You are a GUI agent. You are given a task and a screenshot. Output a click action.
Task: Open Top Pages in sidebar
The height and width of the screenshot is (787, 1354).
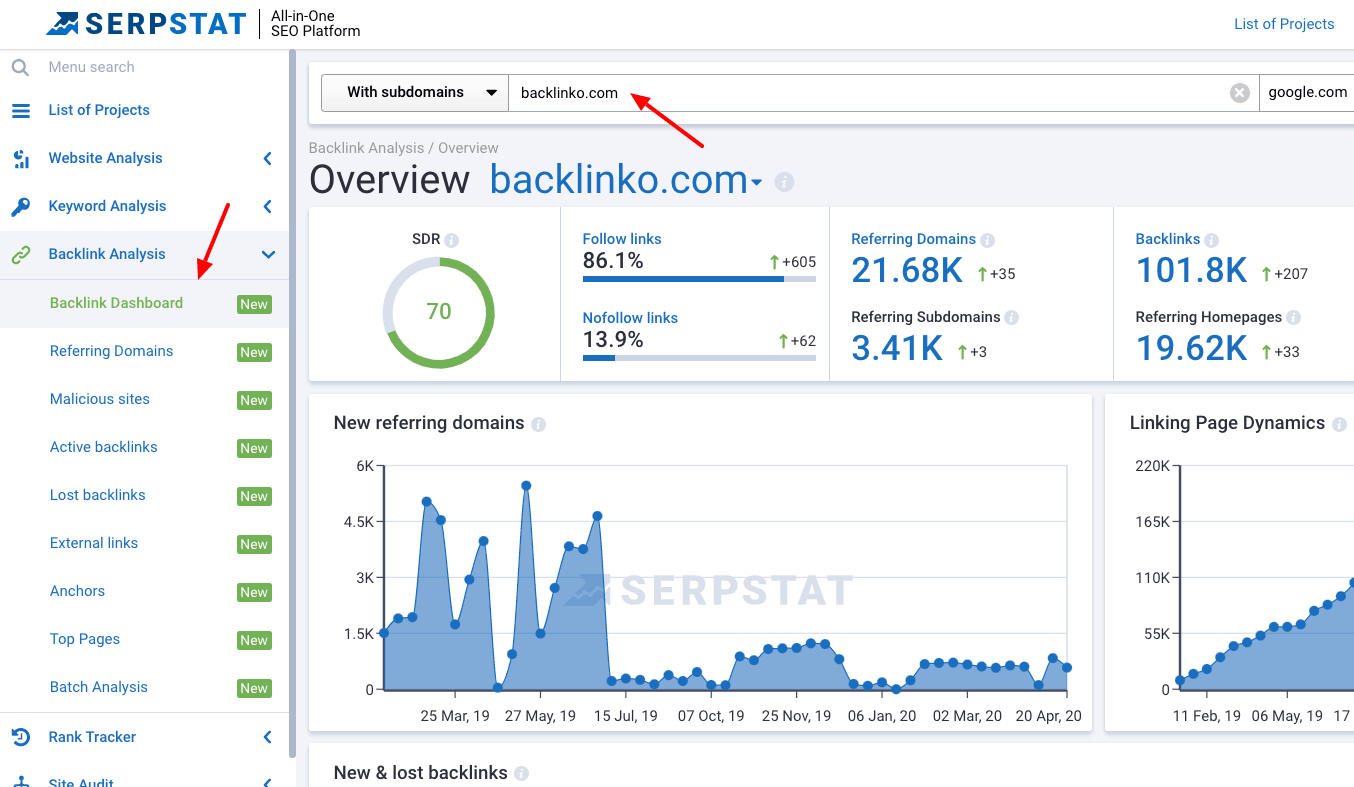coord(85,639)
